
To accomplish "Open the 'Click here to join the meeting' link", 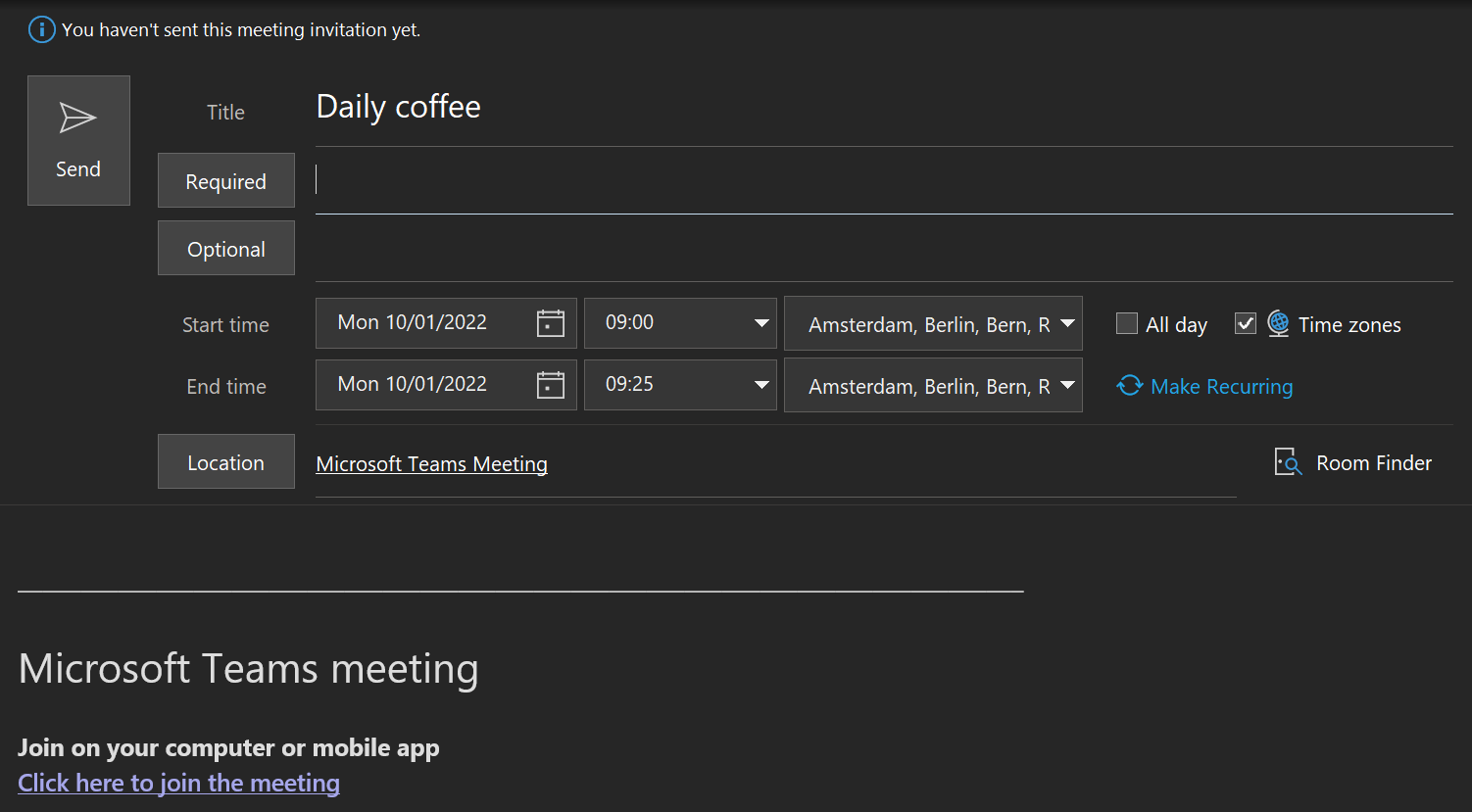I will point(178,783).
